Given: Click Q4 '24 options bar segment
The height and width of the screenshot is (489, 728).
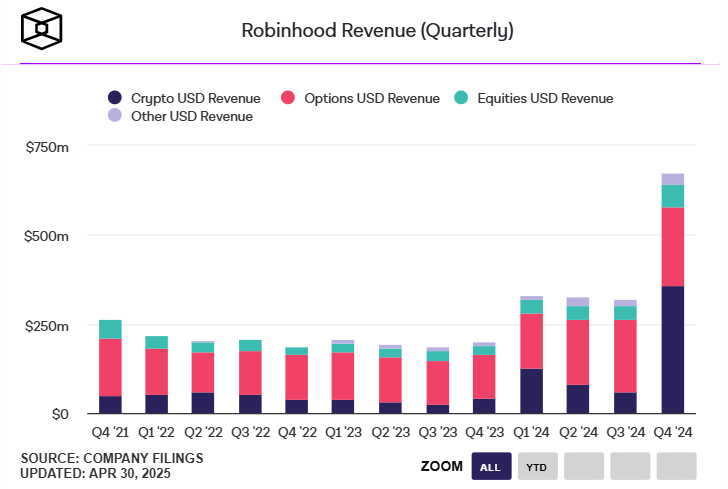Looking at the screenshot, I should pos(672,247).
